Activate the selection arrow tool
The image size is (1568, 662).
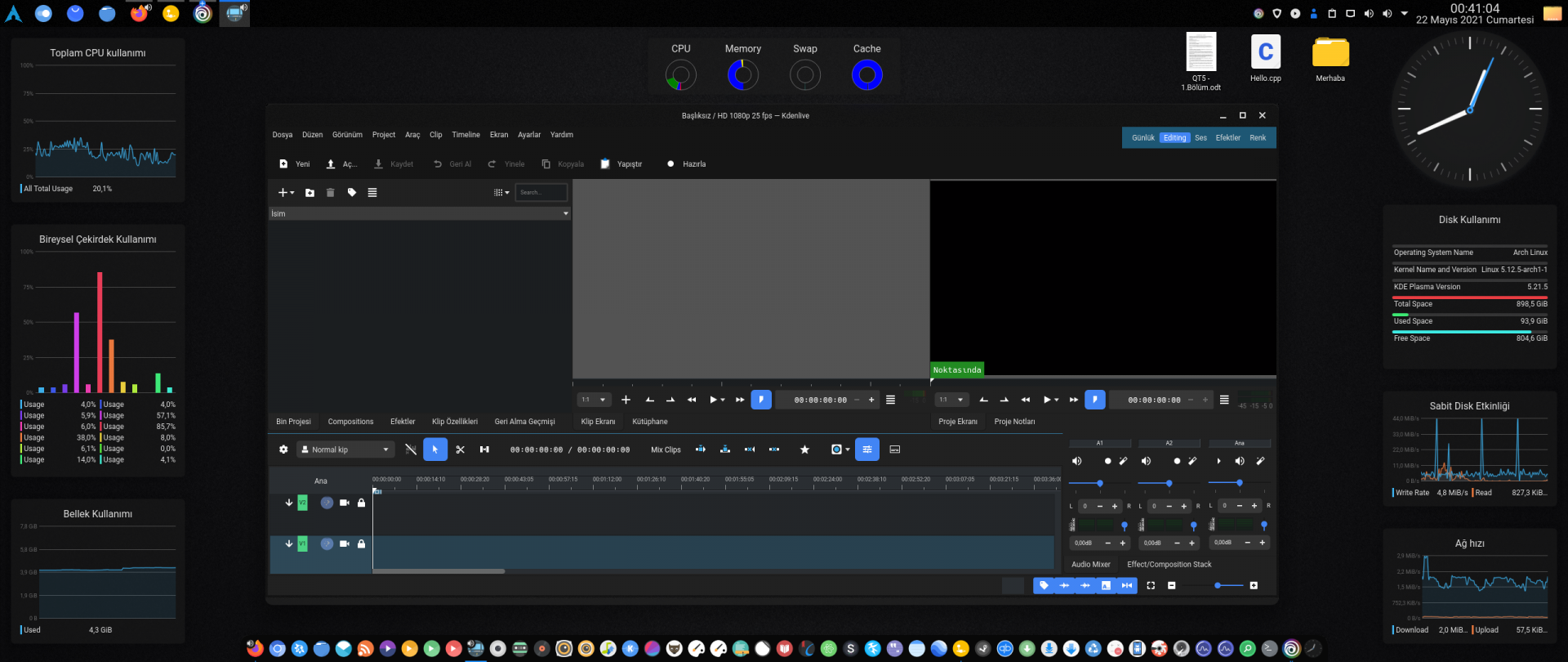435,450
